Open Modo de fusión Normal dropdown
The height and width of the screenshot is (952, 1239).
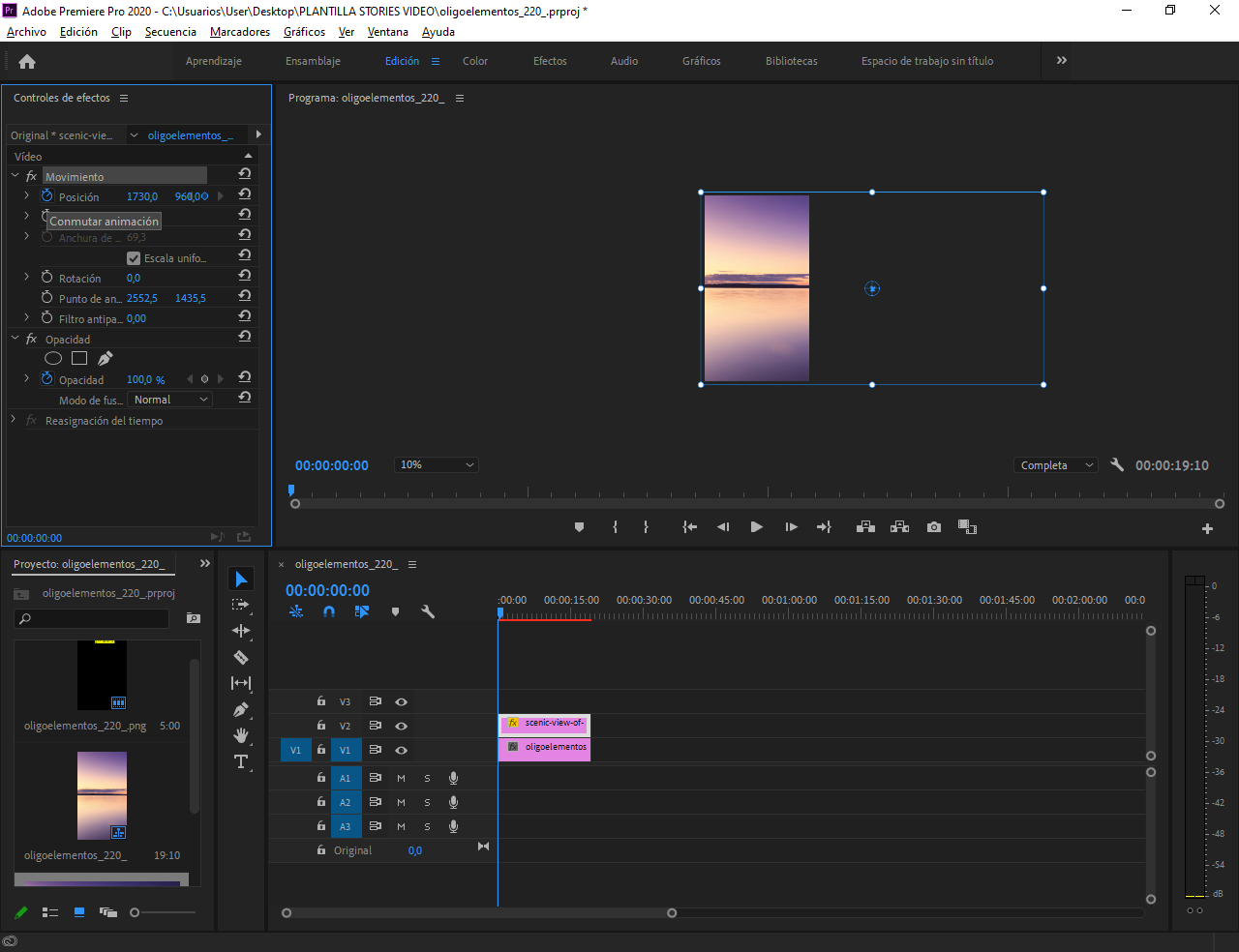(170, 400)
